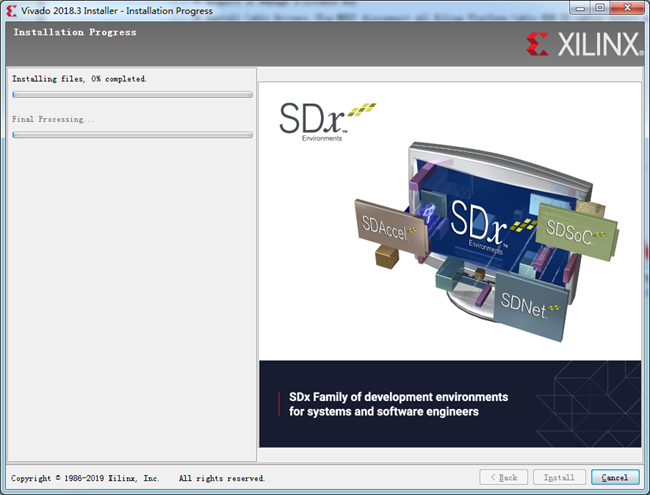Click the SDSoC tile in the banner image
Screen dimensions: 650x495
coord(577,234)
